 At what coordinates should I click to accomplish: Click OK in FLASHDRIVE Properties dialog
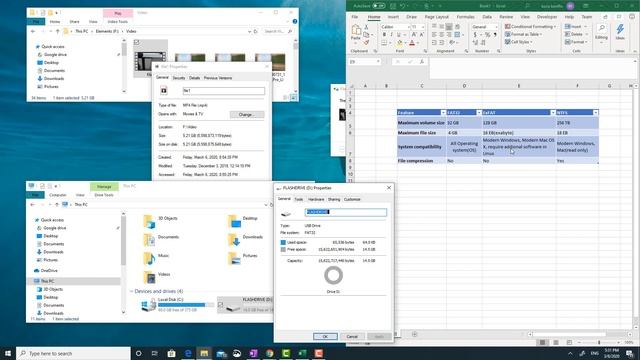click(325, 337)
